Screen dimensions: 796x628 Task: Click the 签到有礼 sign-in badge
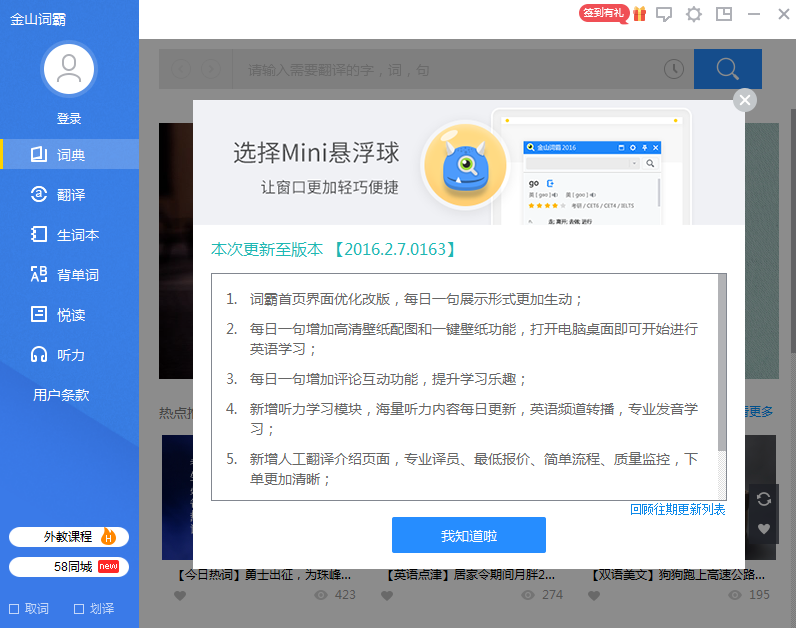604,13
